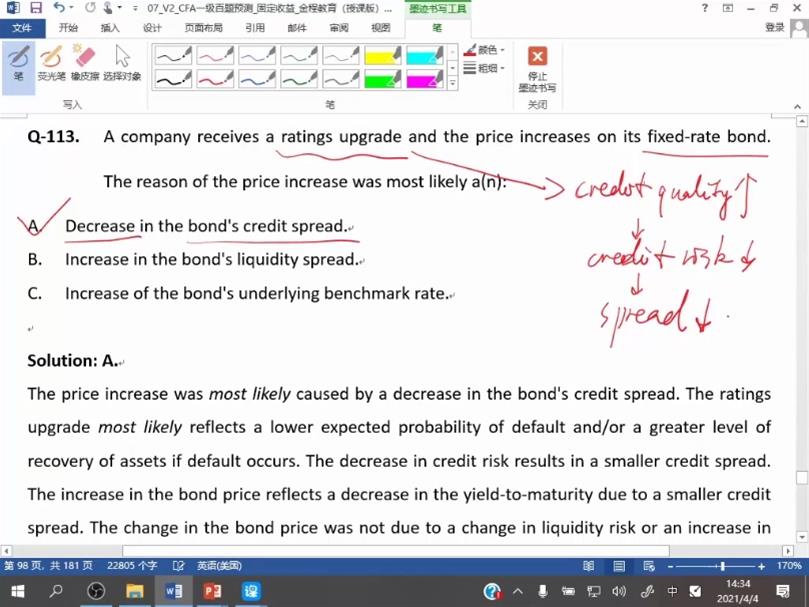This screenshot has height=607, width=809.
Task: Click the vertical scrollbar down arrow
Action: pyautogui.click(x=802, y=537)
